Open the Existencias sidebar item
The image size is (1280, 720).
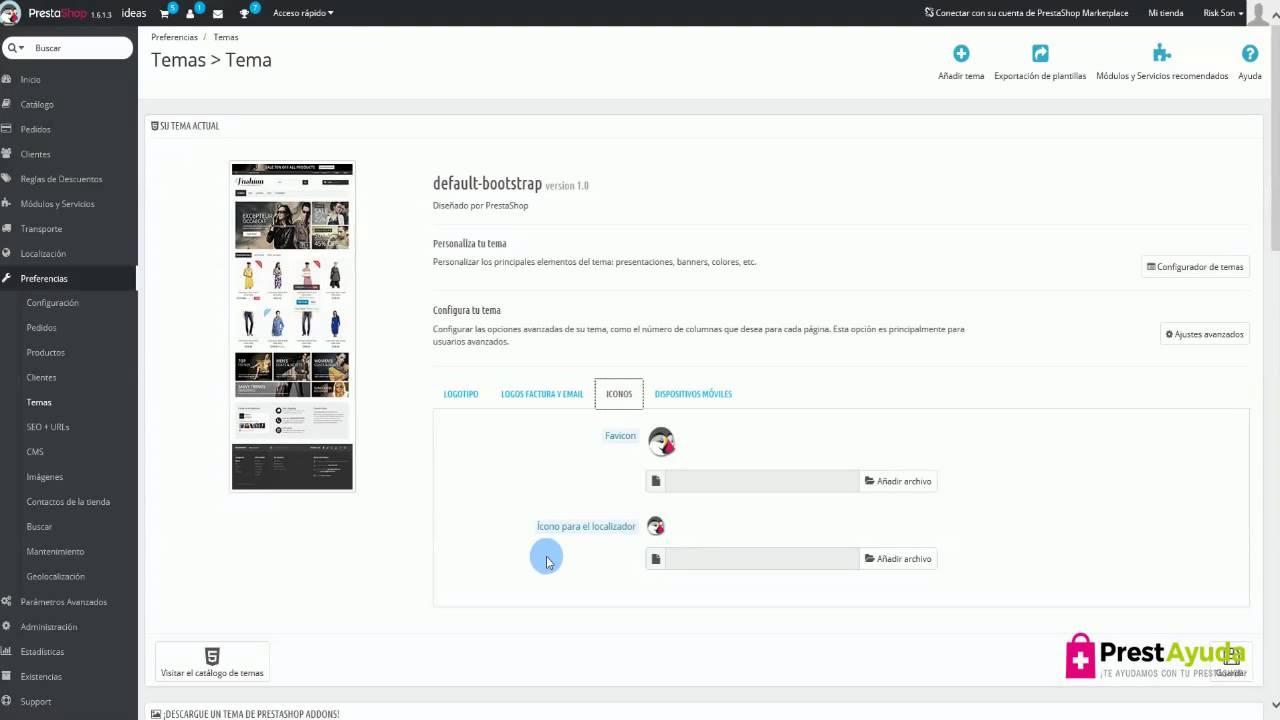(x=41, y=677)
